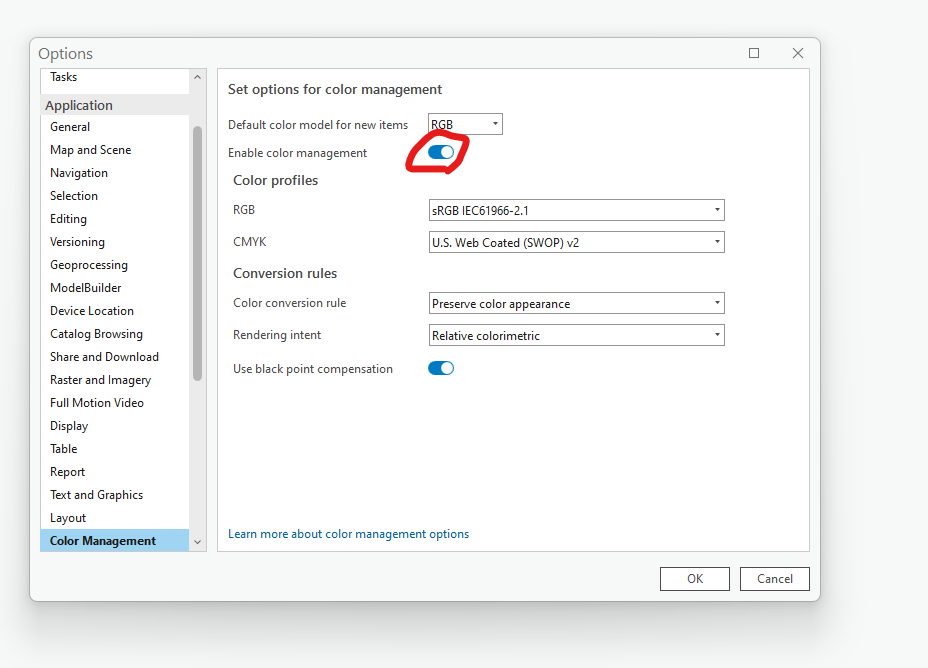Switch to the Layout options page
The height and width of the screenshot is (668, 928).
pos(68,518)
